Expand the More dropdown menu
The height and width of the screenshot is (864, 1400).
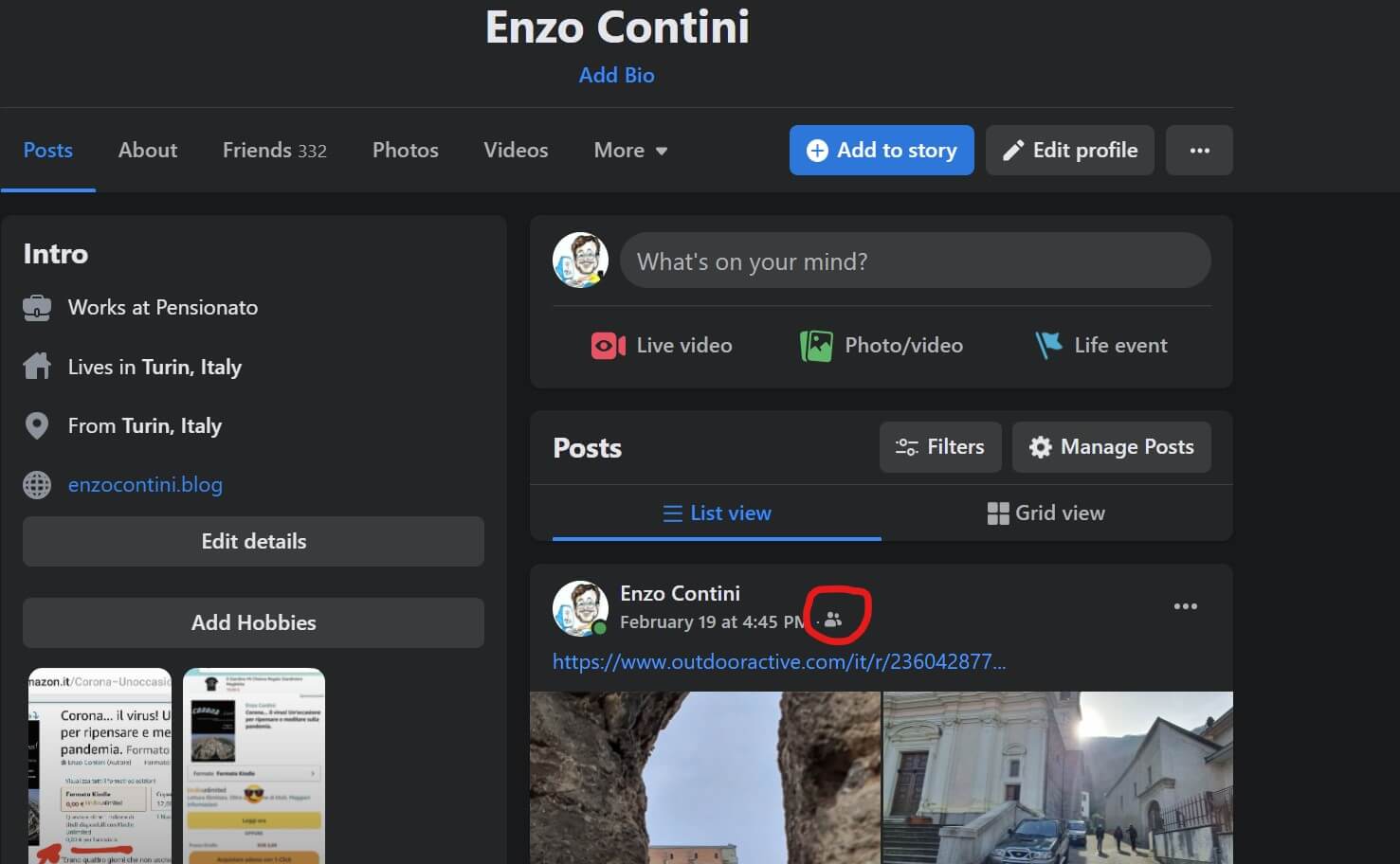[x=630, y=151]
